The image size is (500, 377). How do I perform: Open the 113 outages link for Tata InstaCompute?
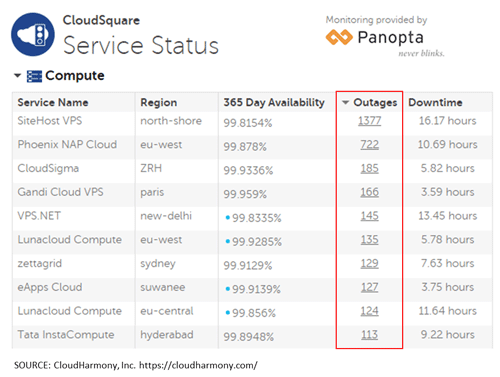(369, 335)
